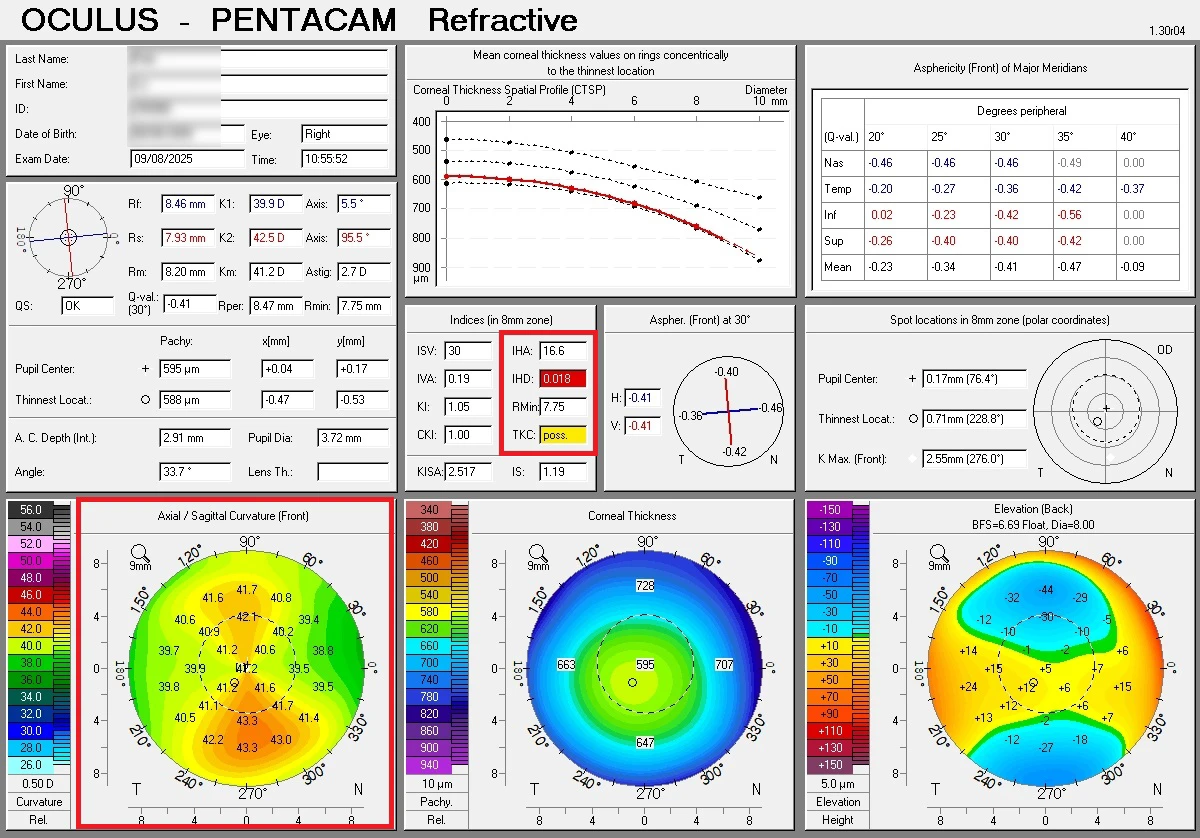Click the K2 value 42.5 D
This screenshot has width=1200, height=838.
point(276,238)
